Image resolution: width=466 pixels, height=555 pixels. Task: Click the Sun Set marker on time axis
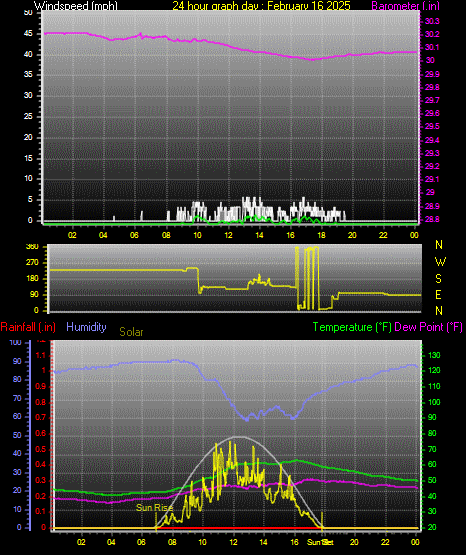point(320,542)
